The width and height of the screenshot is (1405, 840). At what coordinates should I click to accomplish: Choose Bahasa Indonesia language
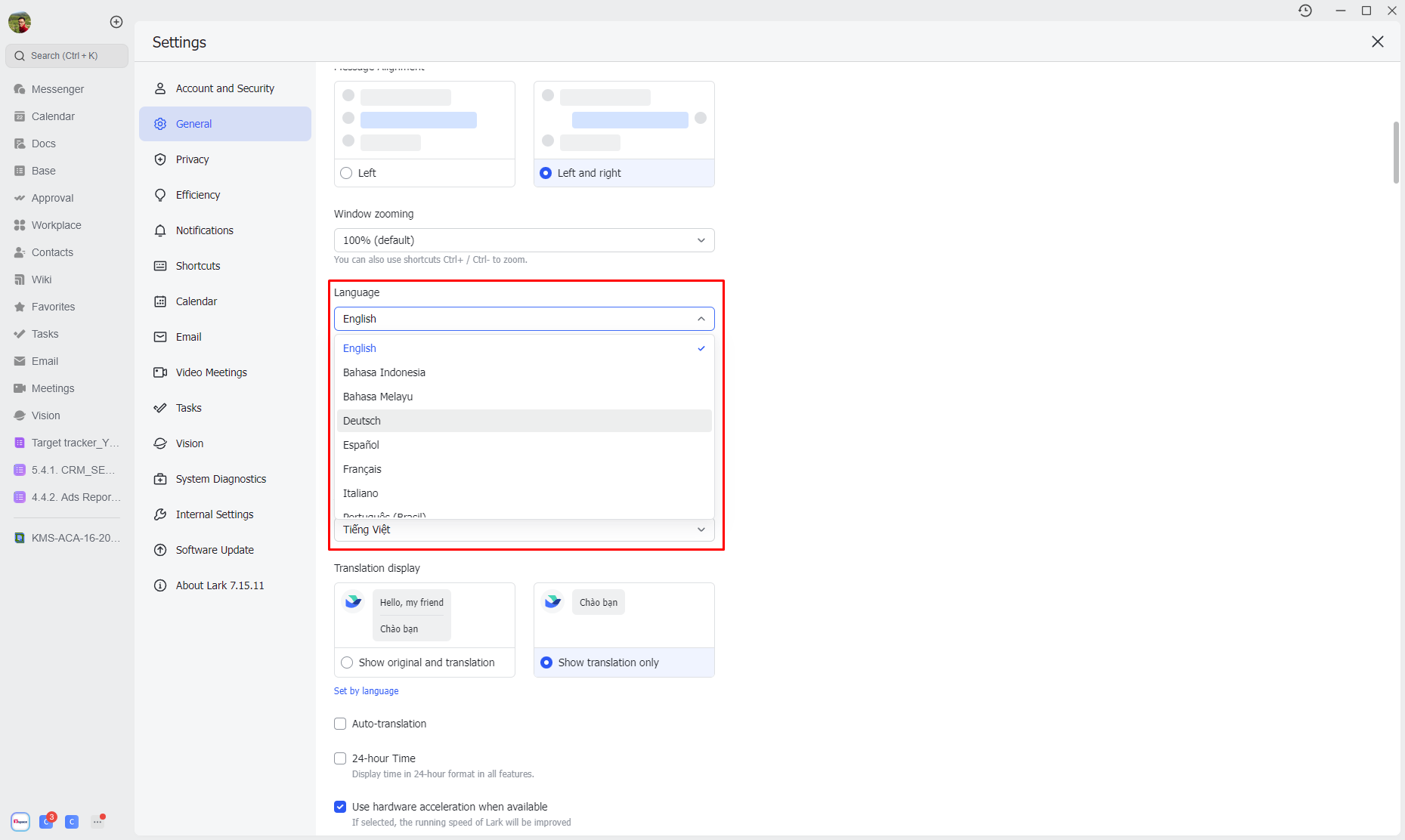525,372
